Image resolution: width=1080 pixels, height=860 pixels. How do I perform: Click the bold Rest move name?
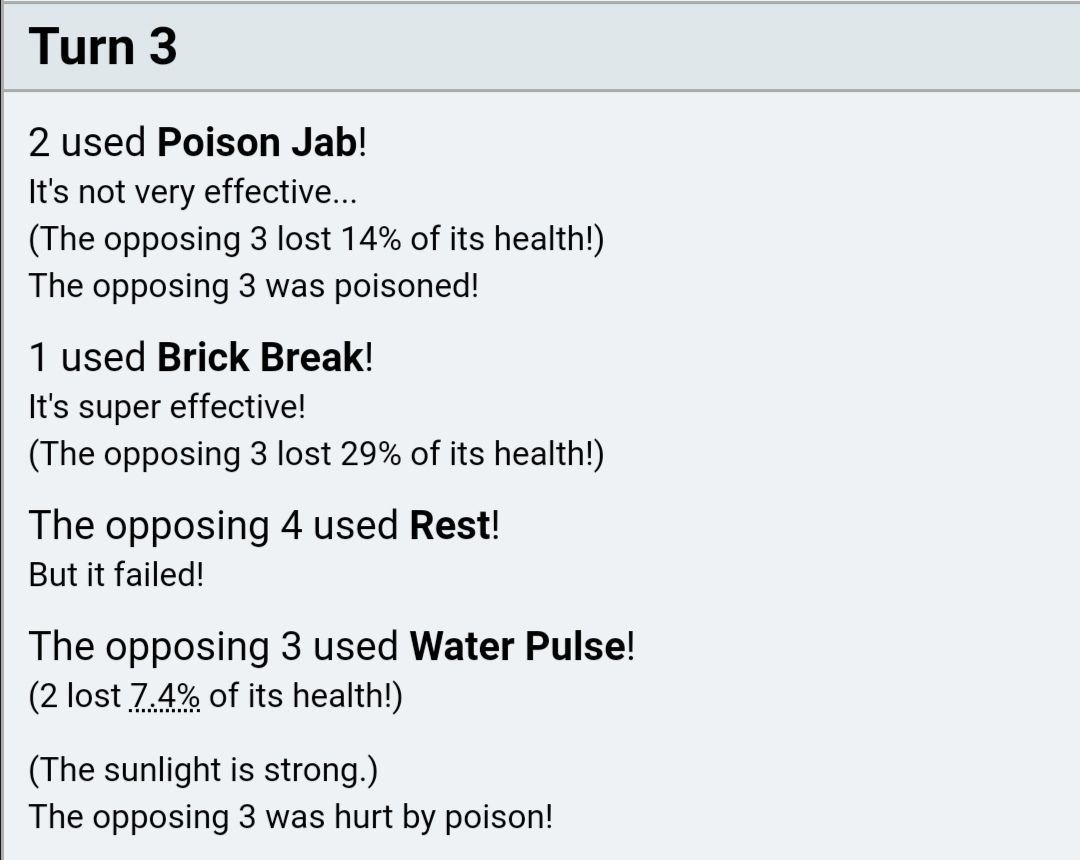(450, 526)
